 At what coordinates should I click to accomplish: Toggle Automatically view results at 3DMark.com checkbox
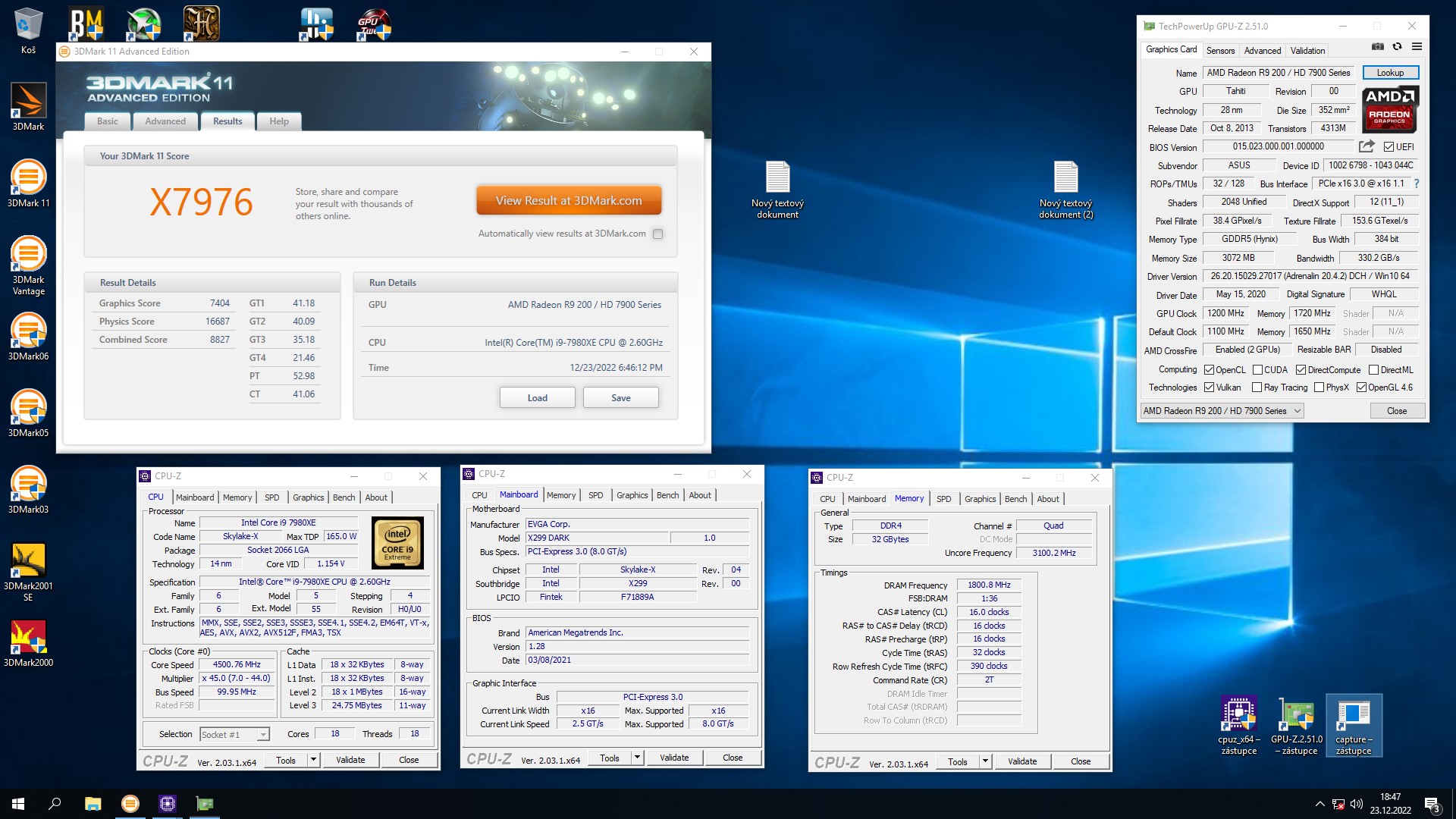click(x=657, y=234)
